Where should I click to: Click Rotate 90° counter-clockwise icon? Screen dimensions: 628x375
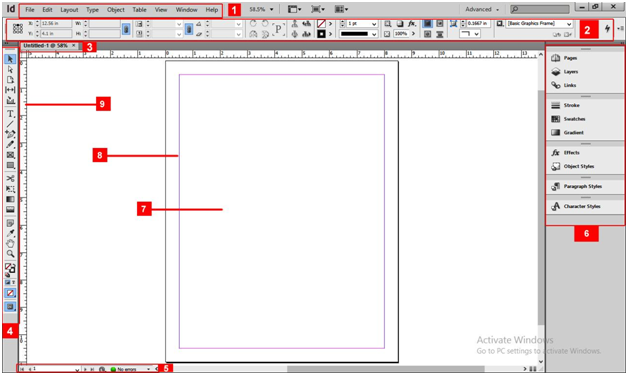pyautogui.click(x=265, y=24)
